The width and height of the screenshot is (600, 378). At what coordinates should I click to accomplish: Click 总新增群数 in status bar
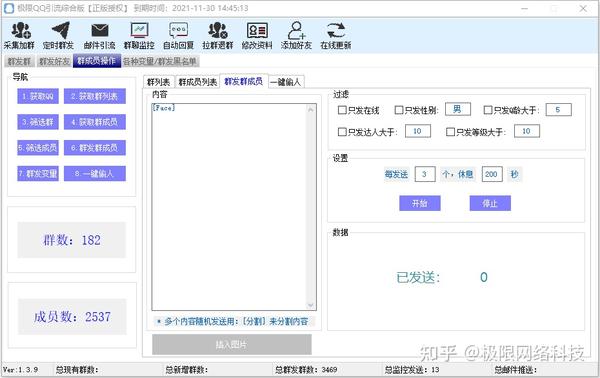coord(187,370)
